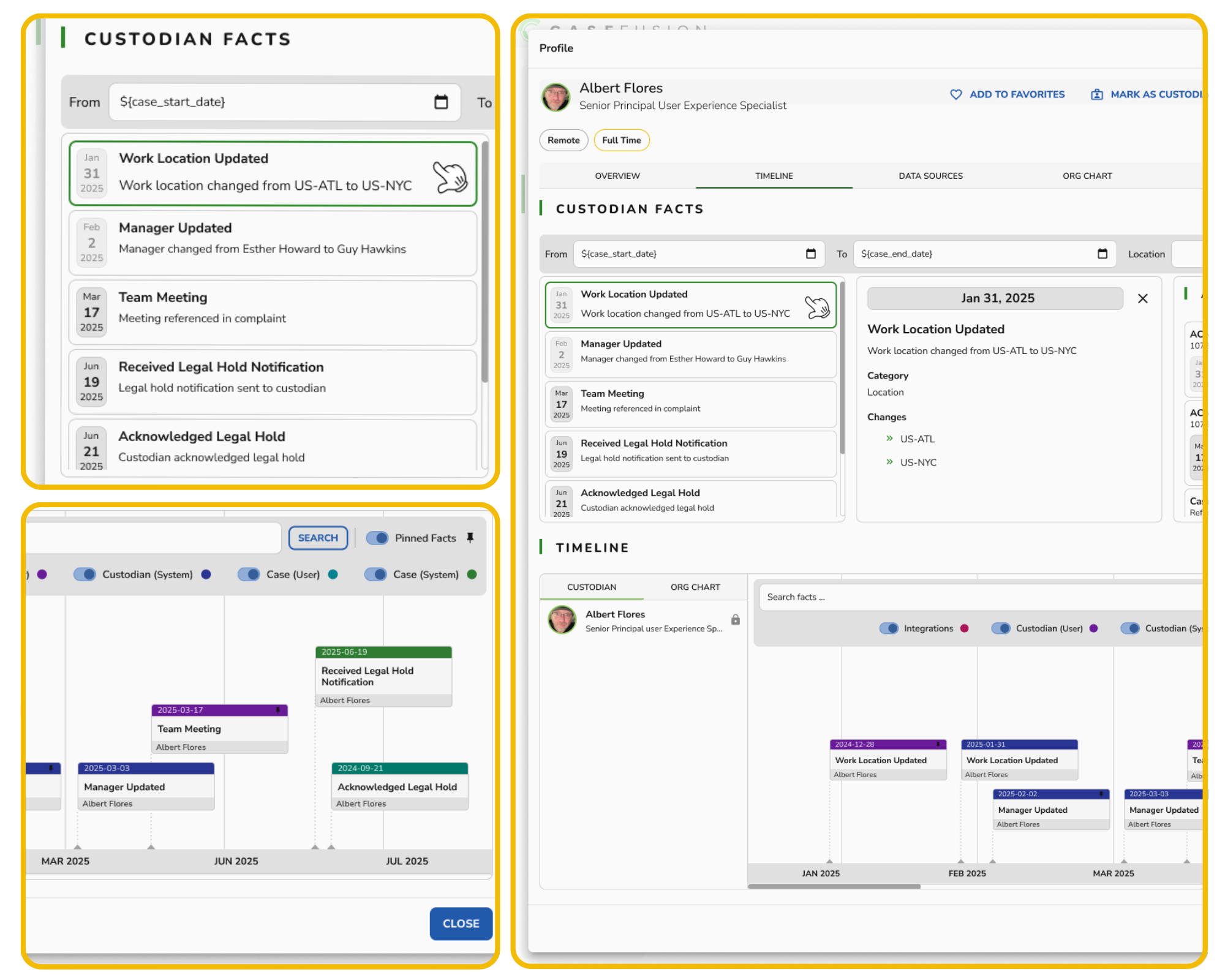Open the To date calendar icon in Profile window

click(1102, 254)
